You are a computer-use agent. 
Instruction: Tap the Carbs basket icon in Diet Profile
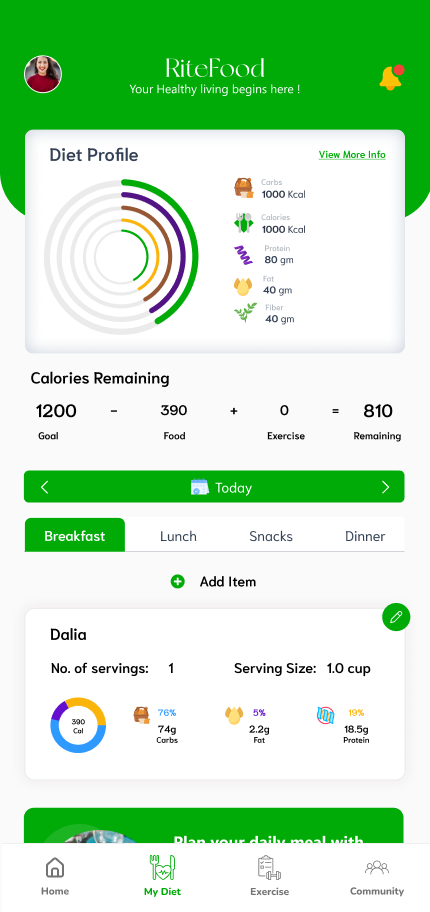pyautogui.click(x=244, y=188)
